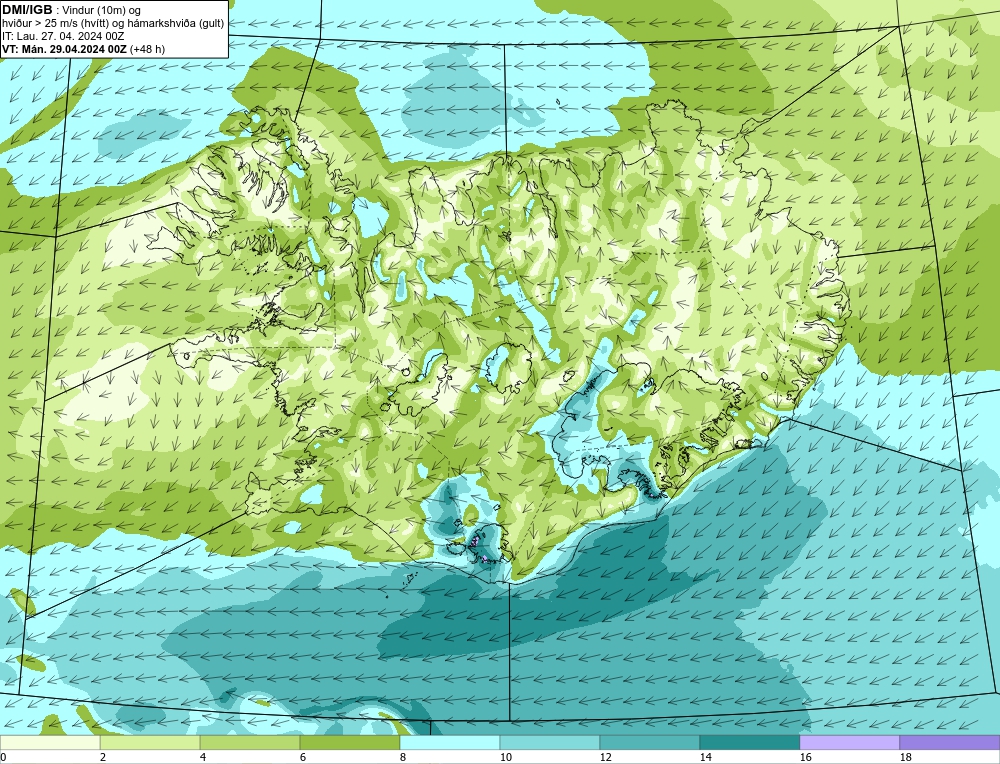Click the 2–4 m/s light green legend swatch

tap(150, 743)
